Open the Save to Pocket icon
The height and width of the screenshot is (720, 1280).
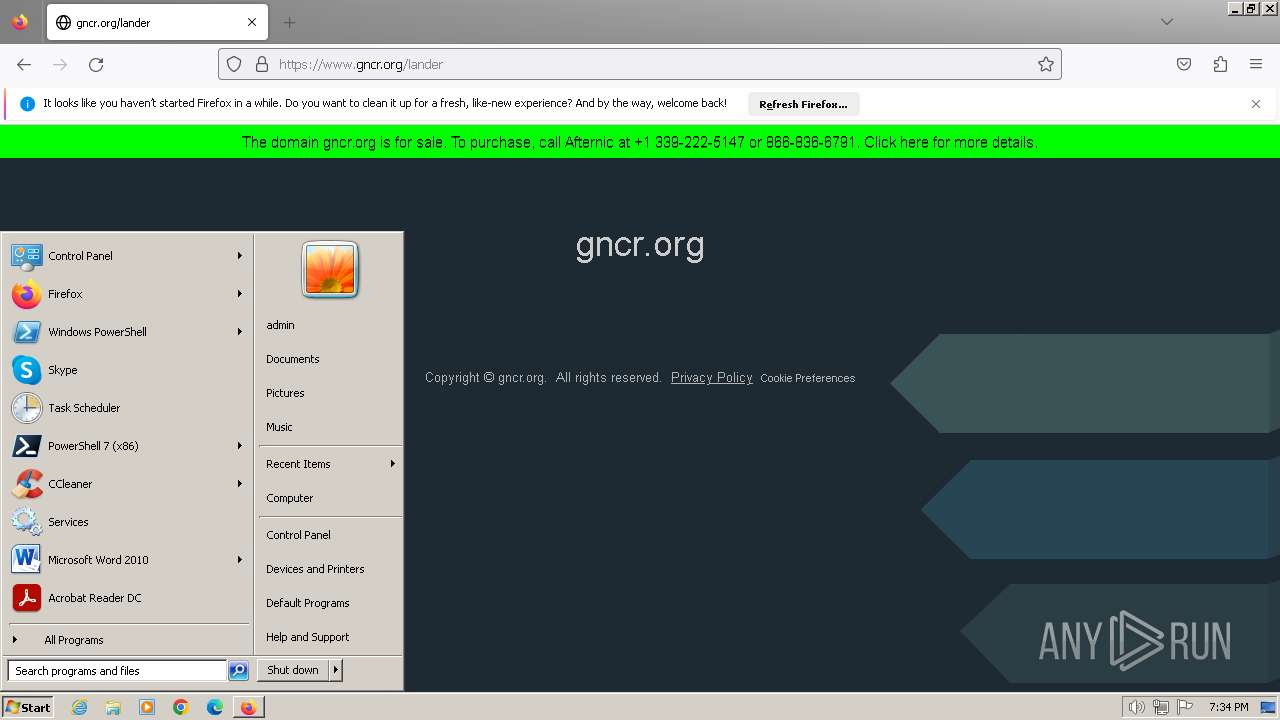1184,64
